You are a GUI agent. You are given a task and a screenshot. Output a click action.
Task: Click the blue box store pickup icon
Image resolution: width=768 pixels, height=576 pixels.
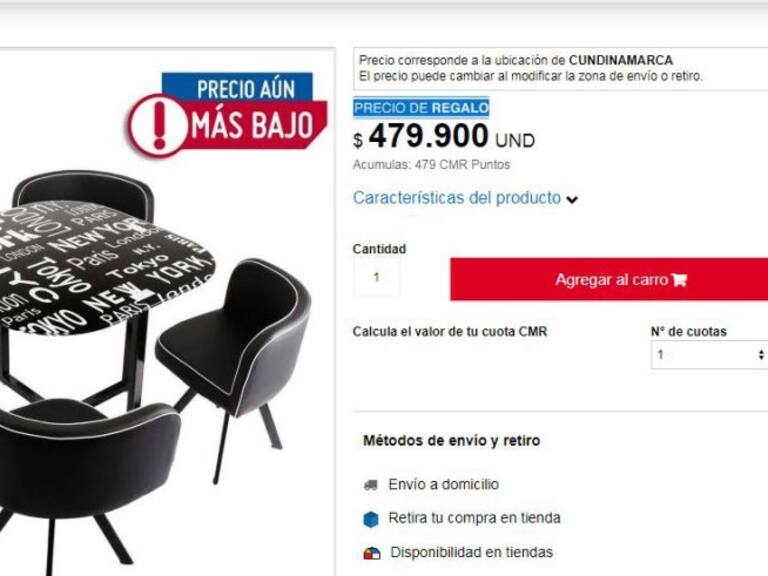coord(371,519)
